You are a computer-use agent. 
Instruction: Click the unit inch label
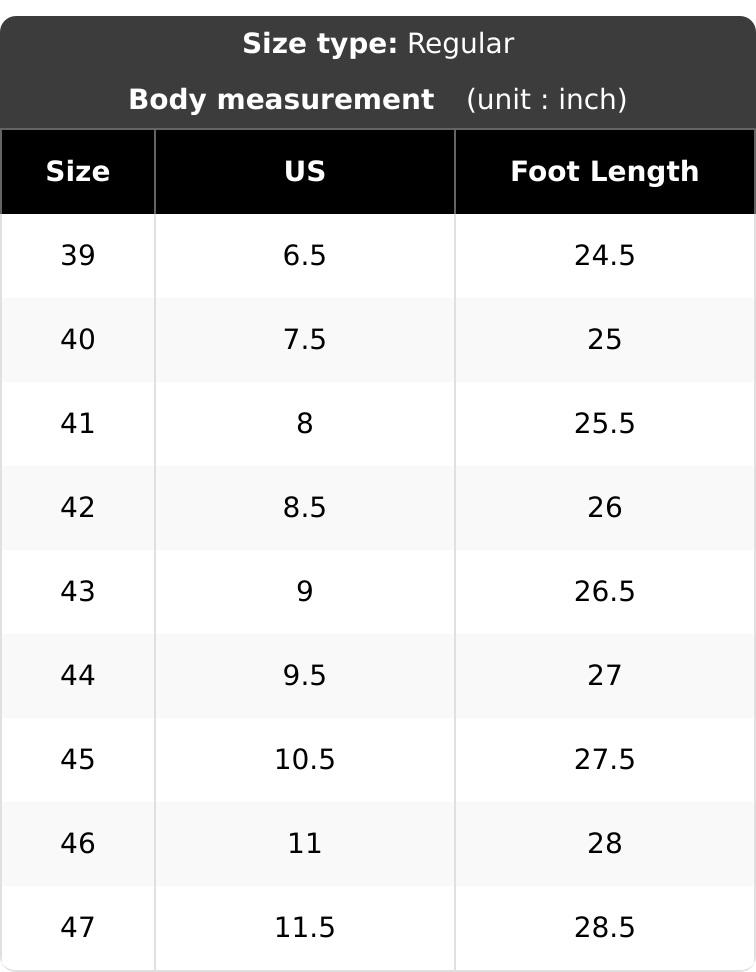pos(546,99)
